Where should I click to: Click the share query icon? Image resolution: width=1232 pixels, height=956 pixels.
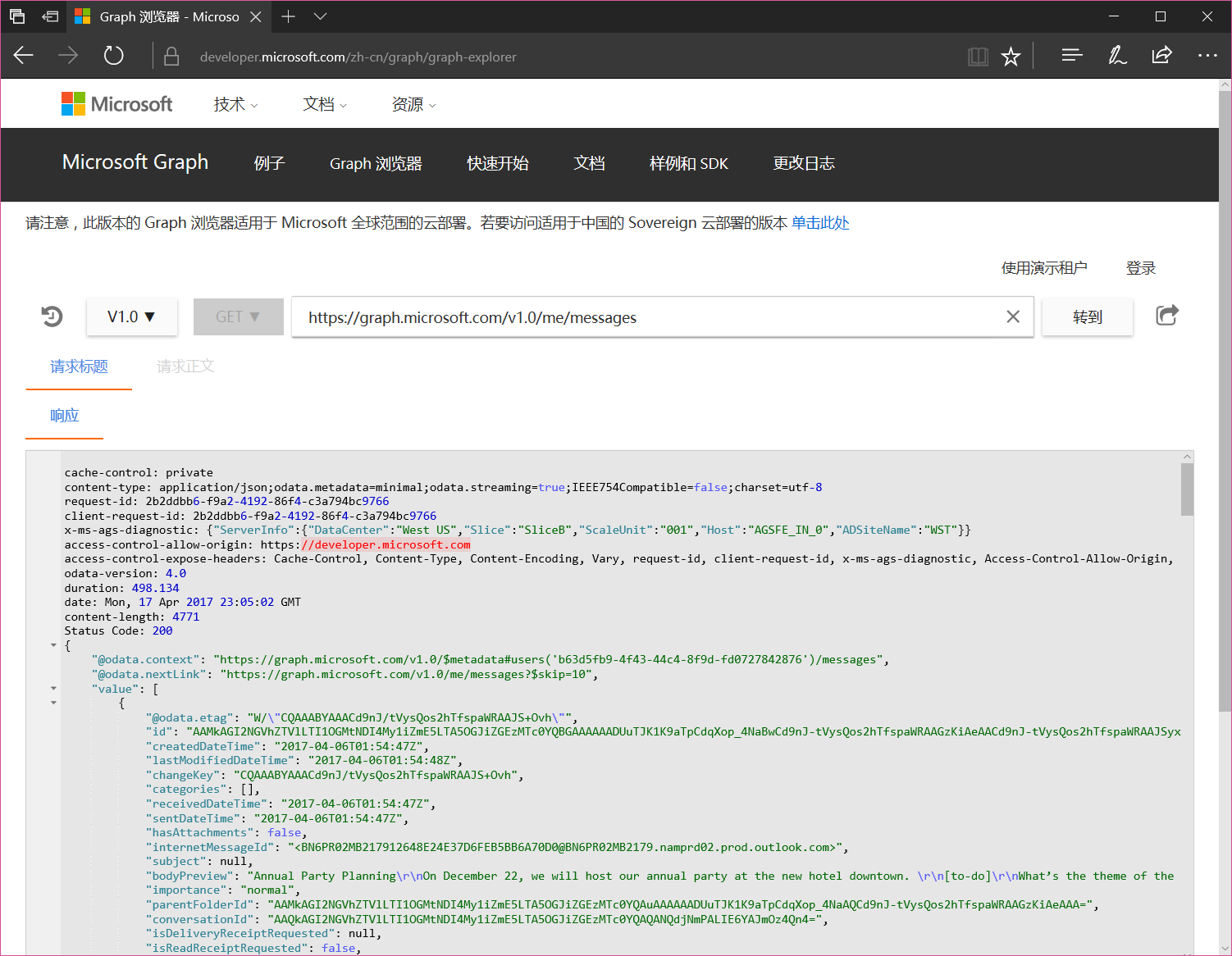(x=1166, y=316)
